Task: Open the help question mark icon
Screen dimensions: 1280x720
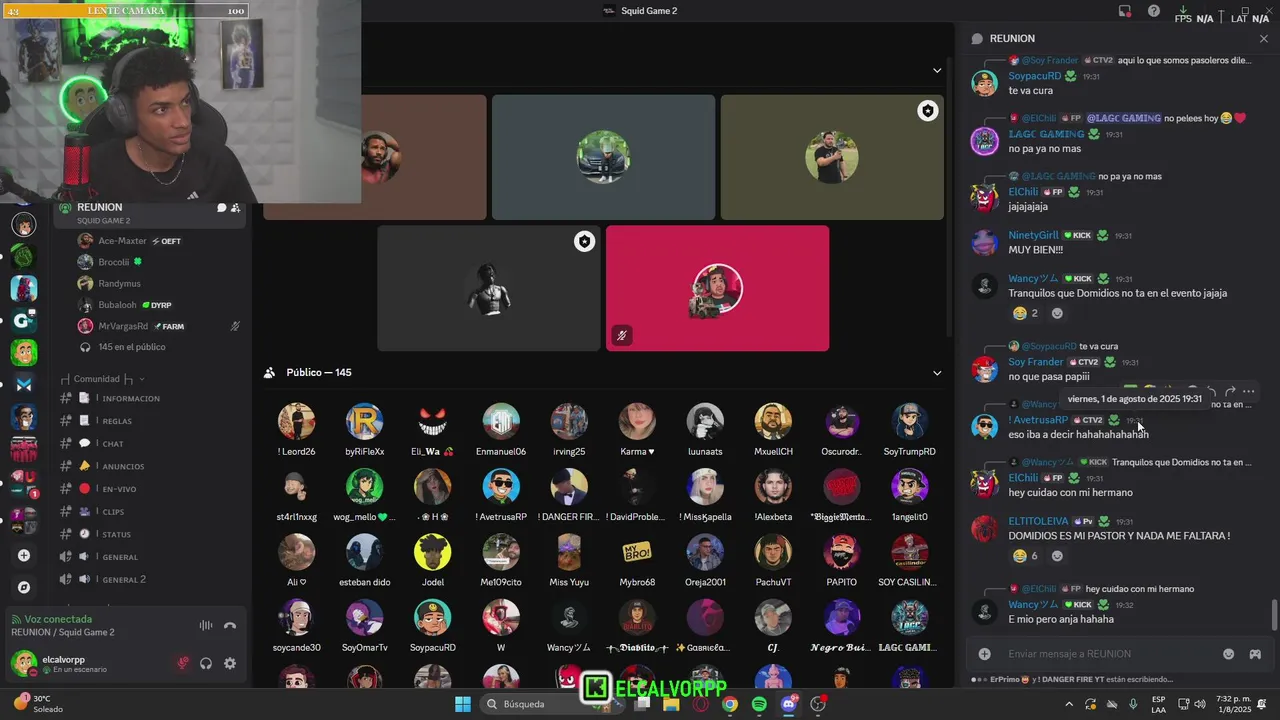Action: pyautogui.click(x=1154, y=11)
